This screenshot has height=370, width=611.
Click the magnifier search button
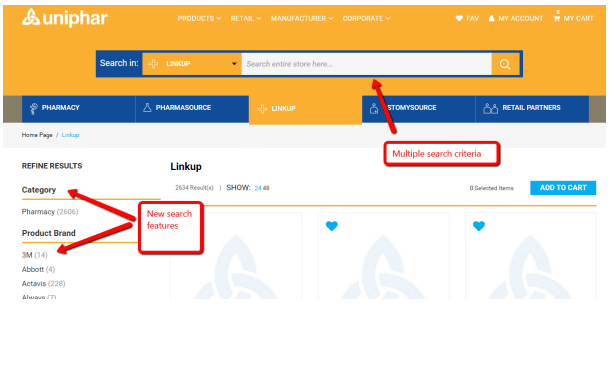tap(505, 64)
